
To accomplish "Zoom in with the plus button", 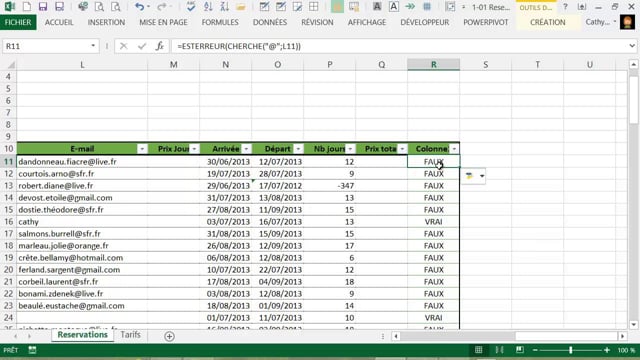I will [607, 350].
